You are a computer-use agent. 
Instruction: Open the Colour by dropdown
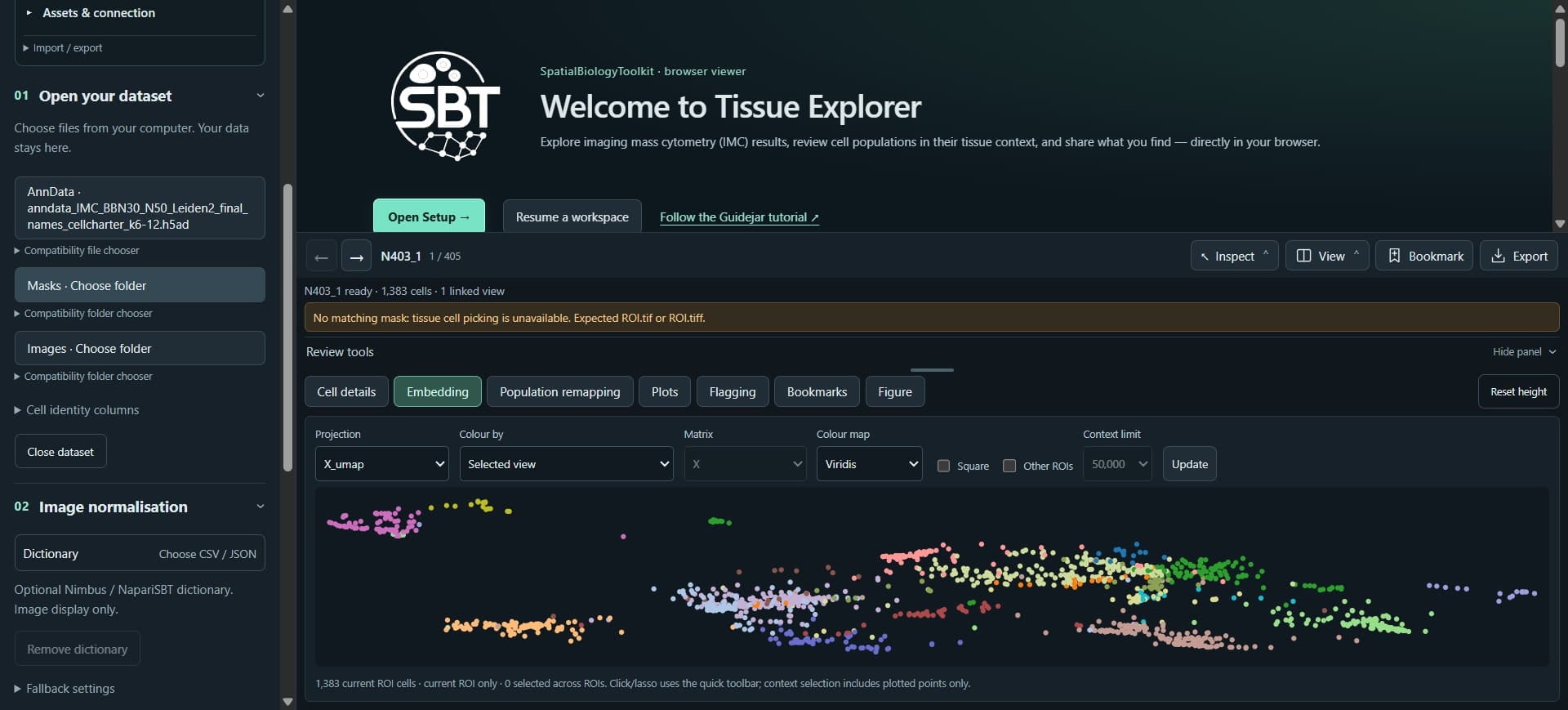coord(567,464)
